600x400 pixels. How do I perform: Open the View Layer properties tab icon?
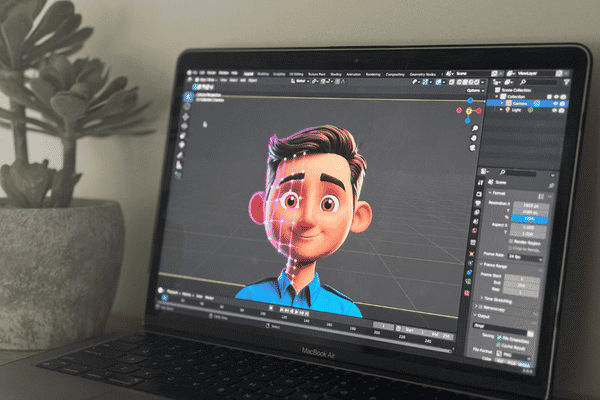coord(477,212)
